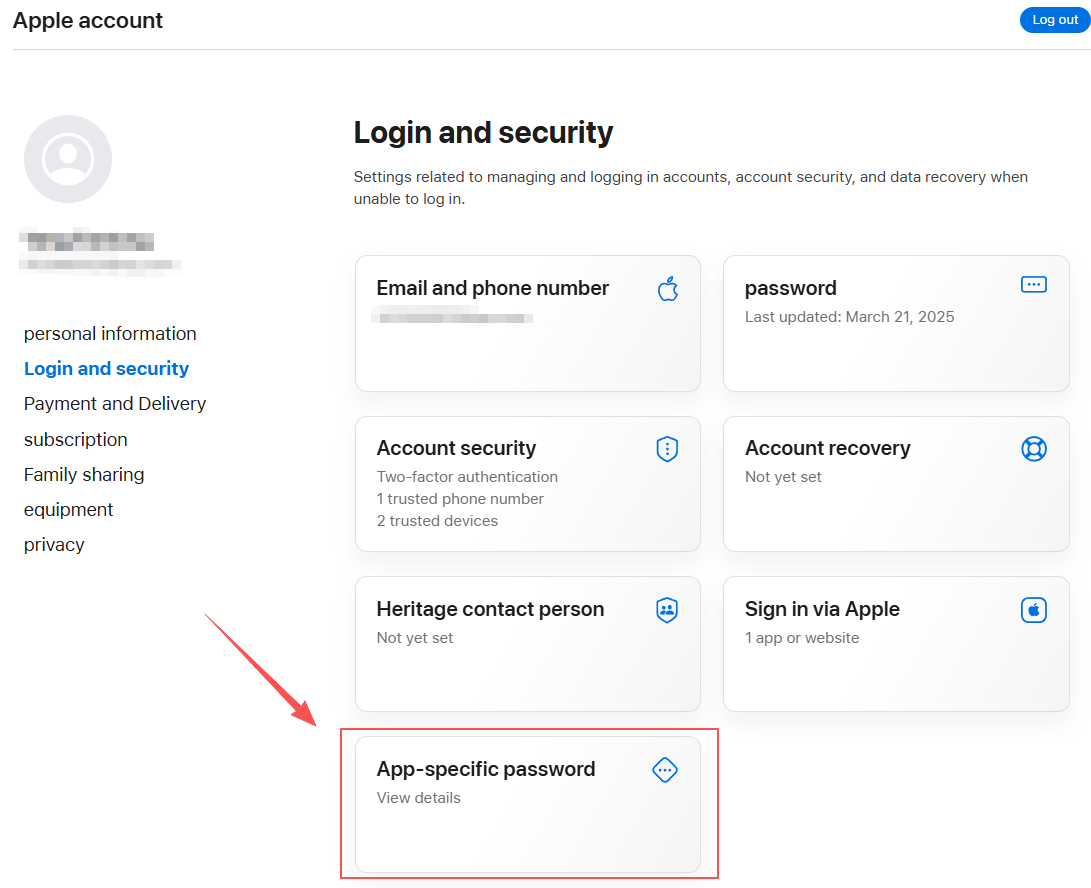
Task: Click the password dots icon
Action: tap(1033, 285)
